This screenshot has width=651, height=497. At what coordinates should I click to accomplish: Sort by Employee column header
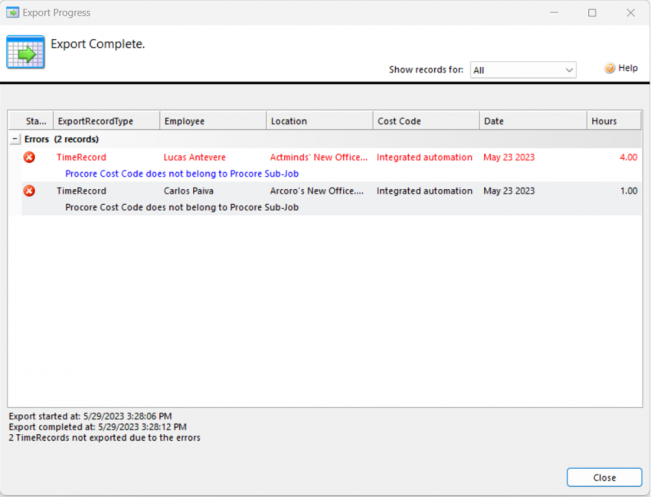tap(213, 121)
